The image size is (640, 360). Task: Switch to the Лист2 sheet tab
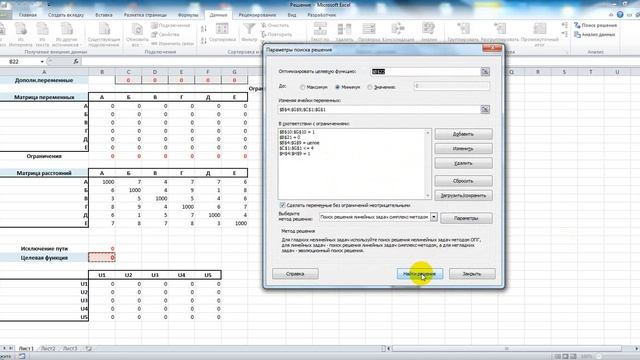pyautogui.click(x=48, y=349)
